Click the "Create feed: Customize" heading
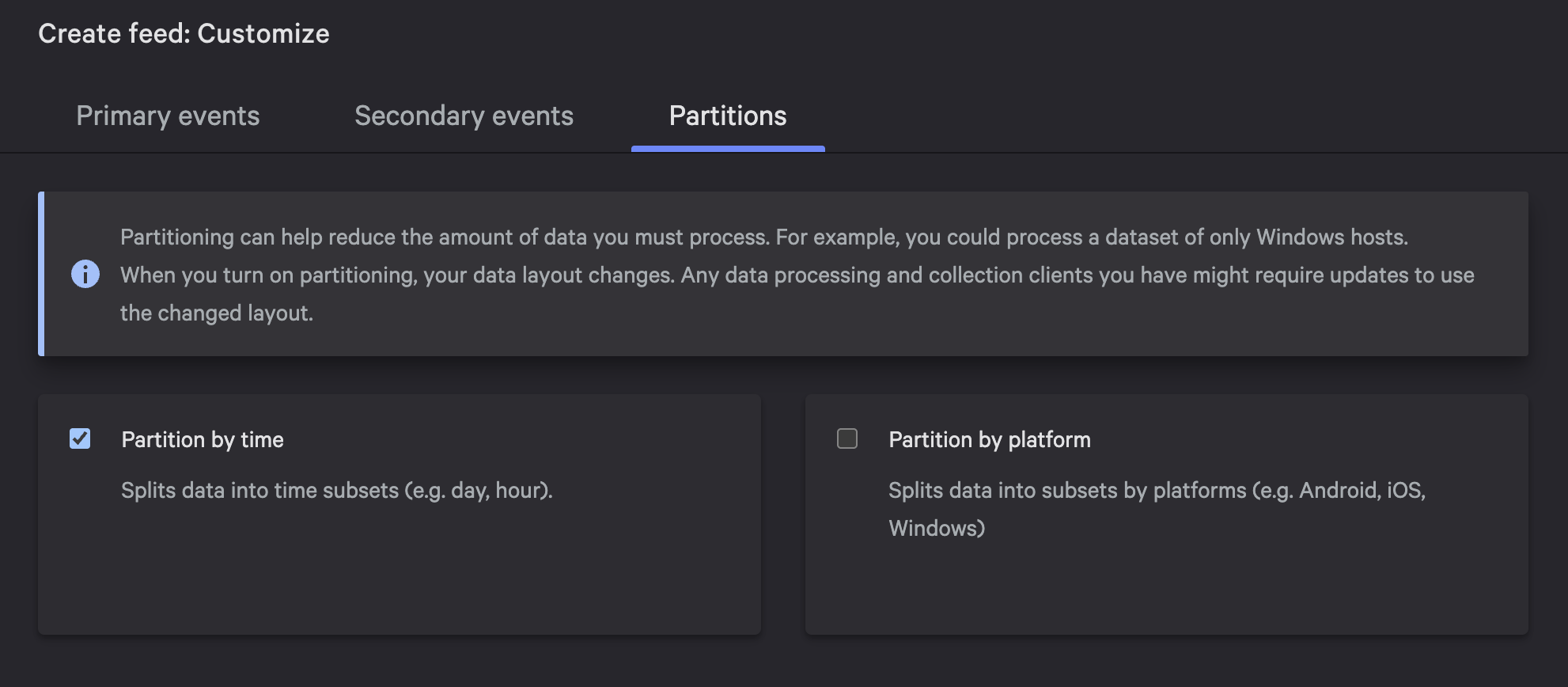 (x=184, y=34)
